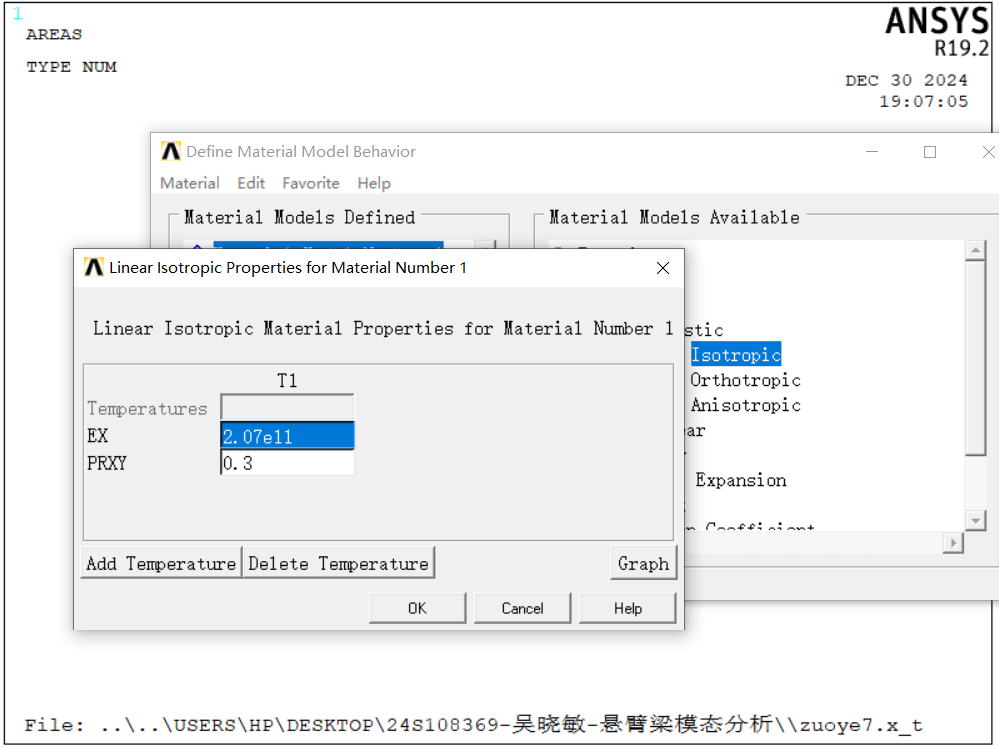Select Orthotropic material model
The image size is (999, 748).
click(x=745, y=380)
